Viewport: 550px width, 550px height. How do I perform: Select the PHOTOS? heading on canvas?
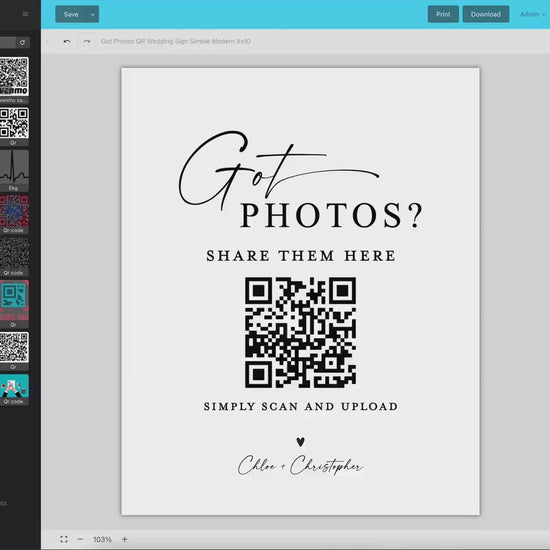(x=331, y=215)
